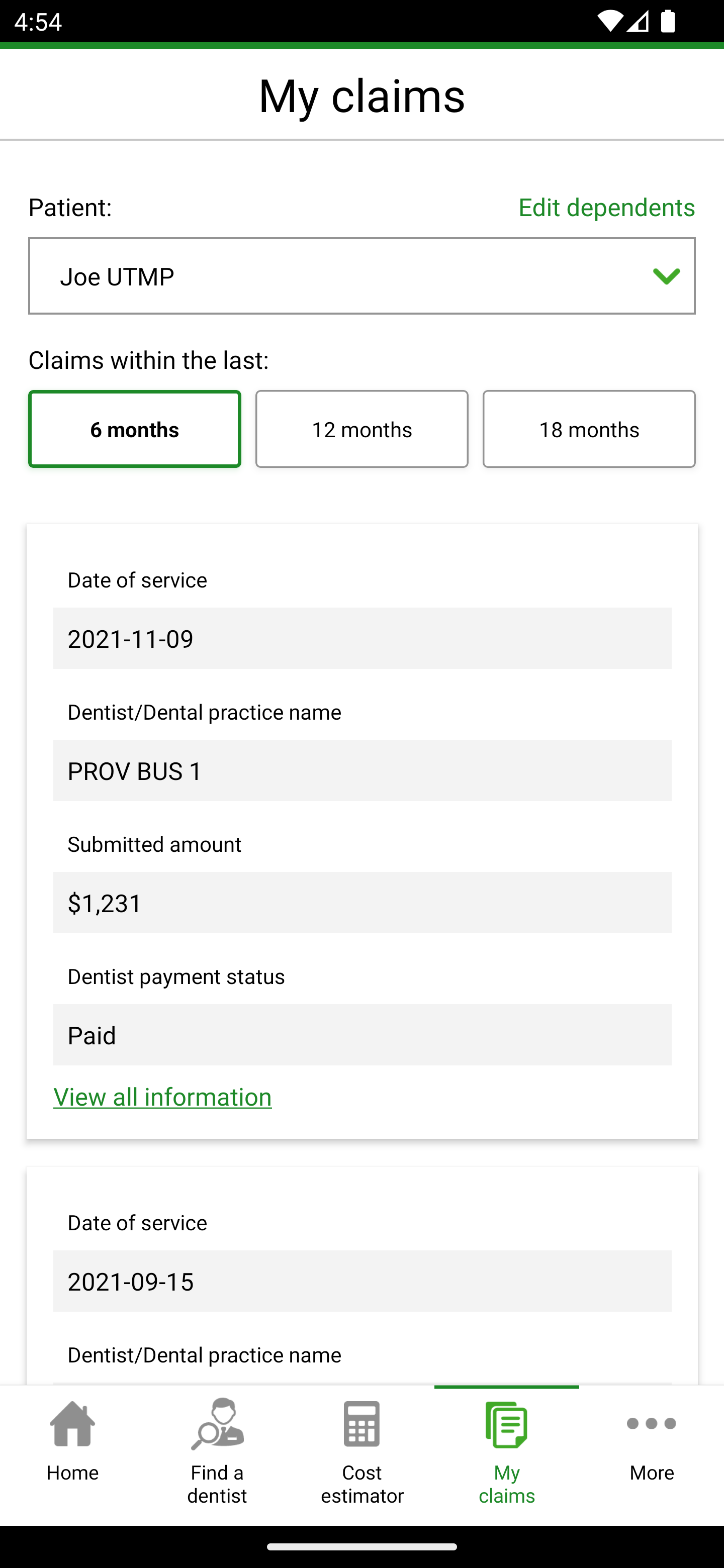The image size is (724, 1568).
Task: Tap the PROV BUS 1 practice name field
Action: pyautogui.click(x=361, y=770)
